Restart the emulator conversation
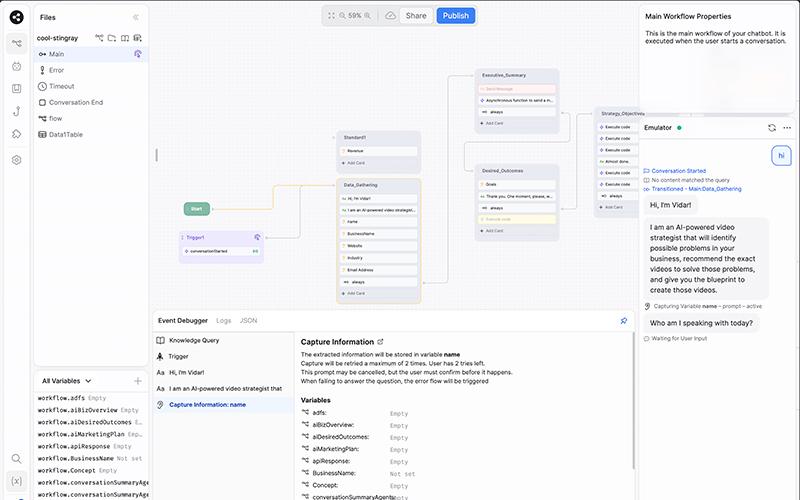 tap(771, 128)
